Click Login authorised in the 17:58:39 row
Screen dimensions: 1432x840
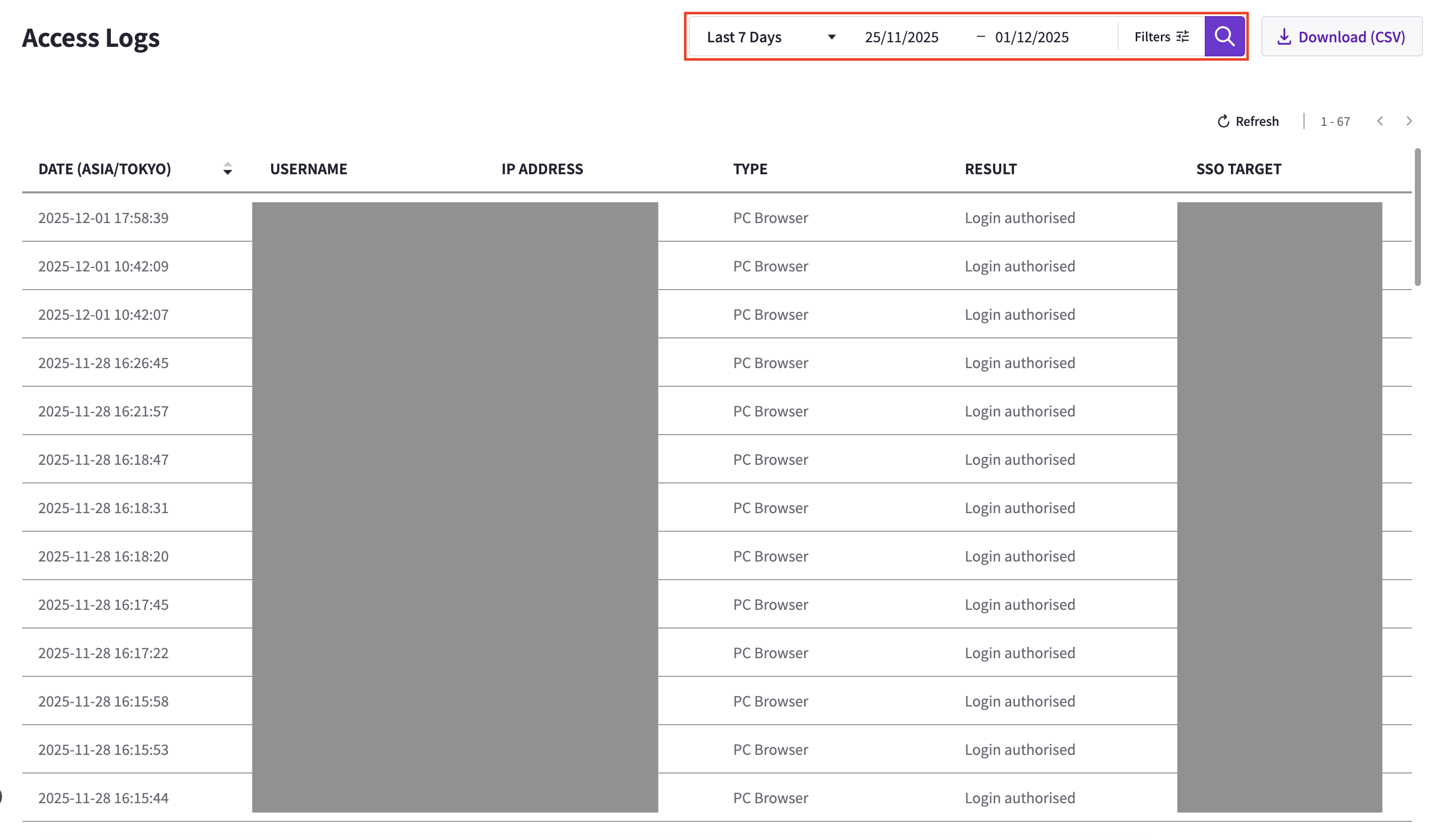coord(1019,218)
